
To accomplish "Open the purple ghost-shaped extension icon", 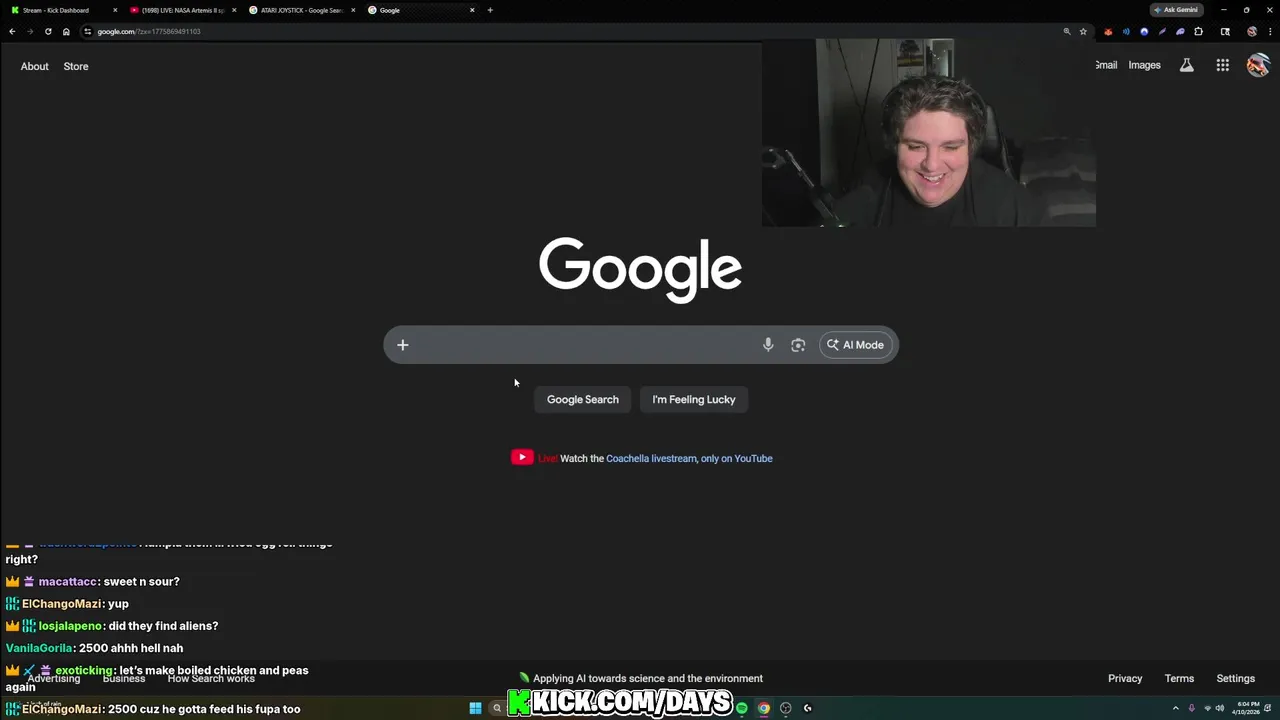I will (x=1180, y=31).
